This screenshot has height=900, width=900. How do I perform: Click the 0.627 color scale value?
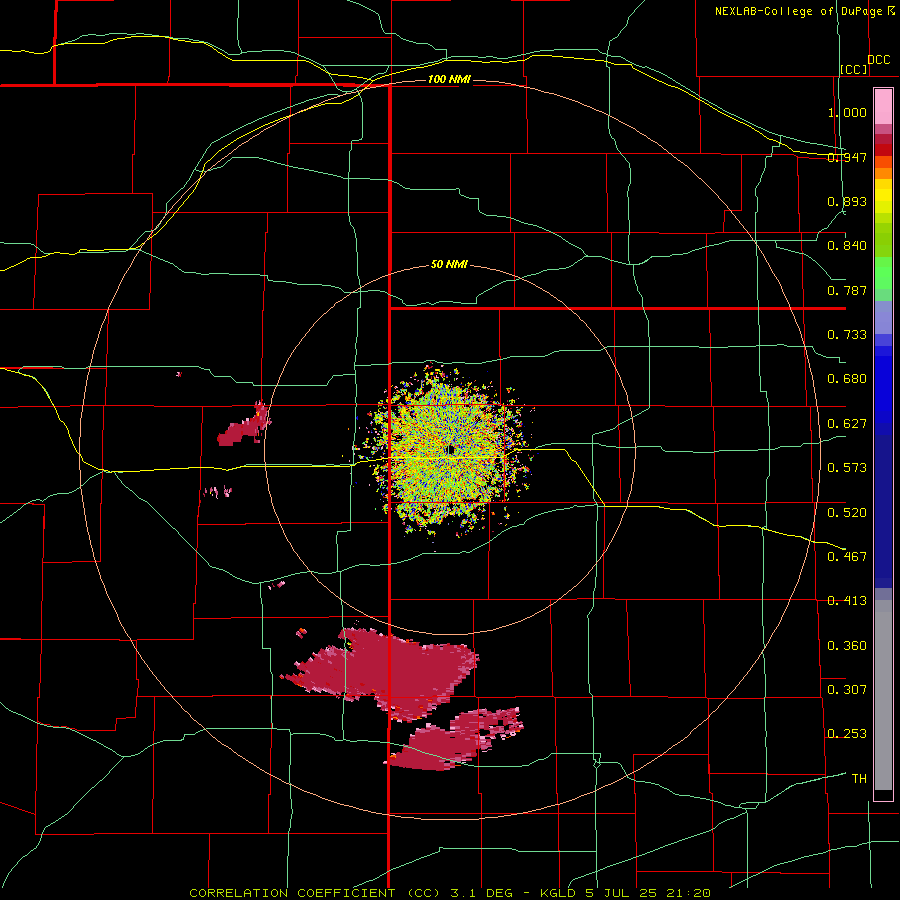point(847,424)
